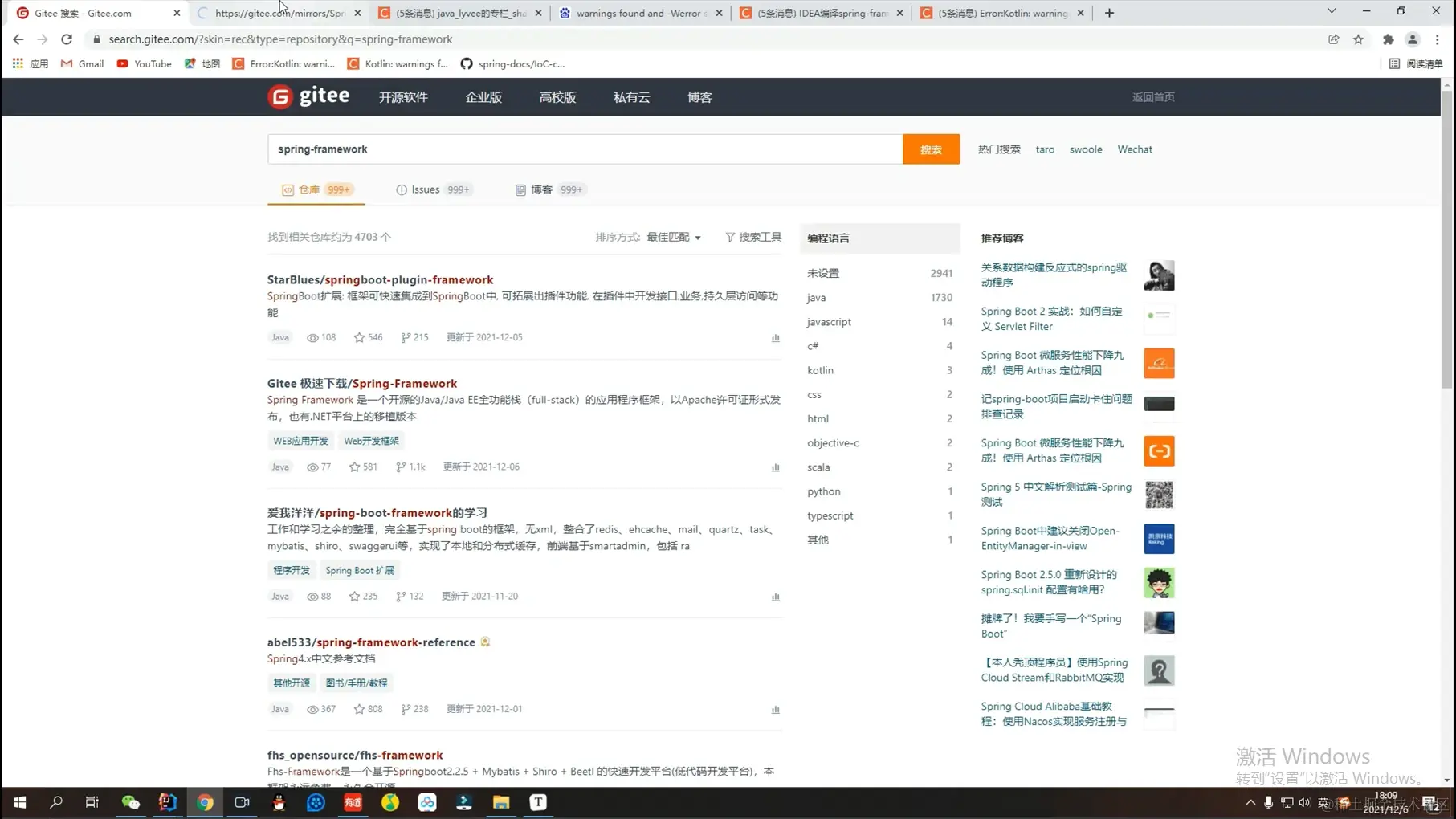The image size is (1456, 819).
Task: Open YouTube bookmark
Action: pyautogui.click(x=145, y=63)
